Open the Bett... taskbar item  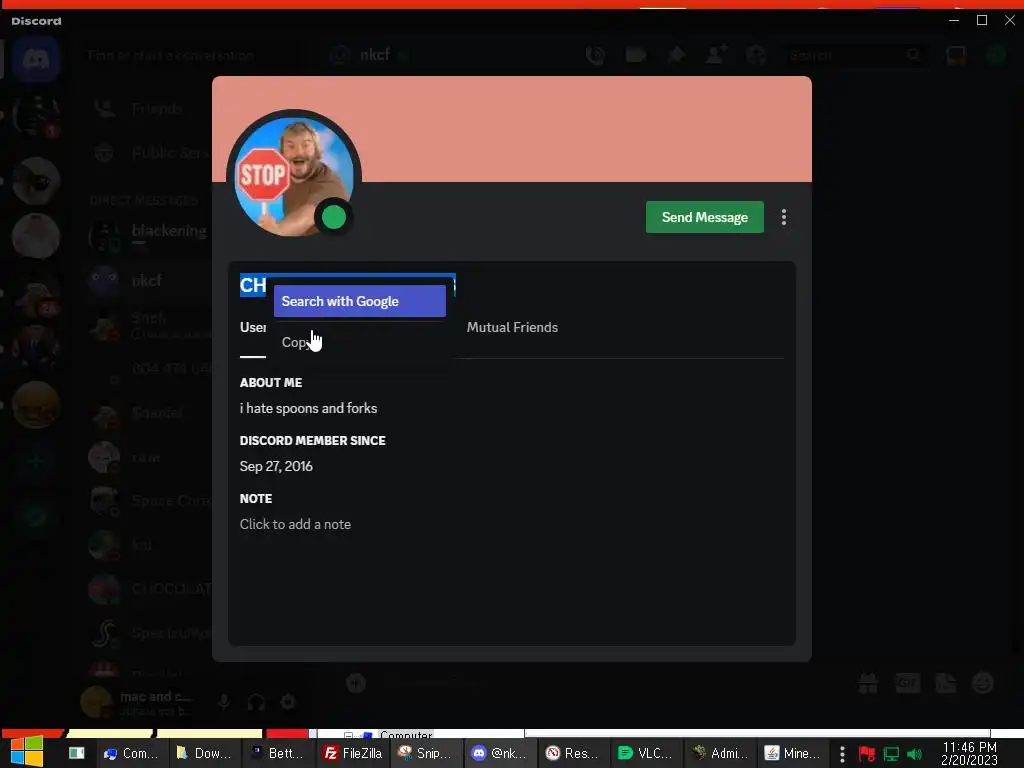(278, 753)
